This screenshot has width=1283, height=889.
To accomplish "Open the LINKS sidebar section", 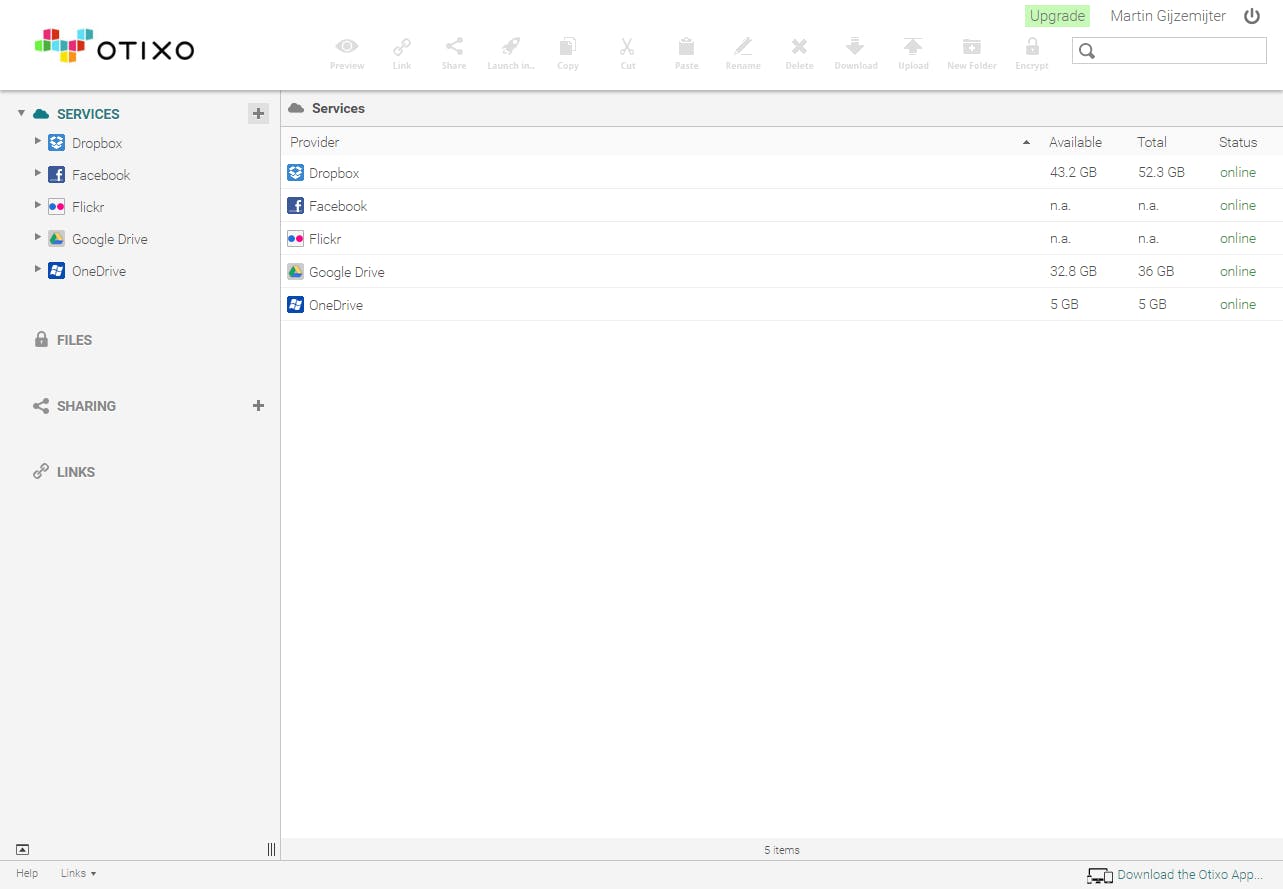I will pos(76,472).
